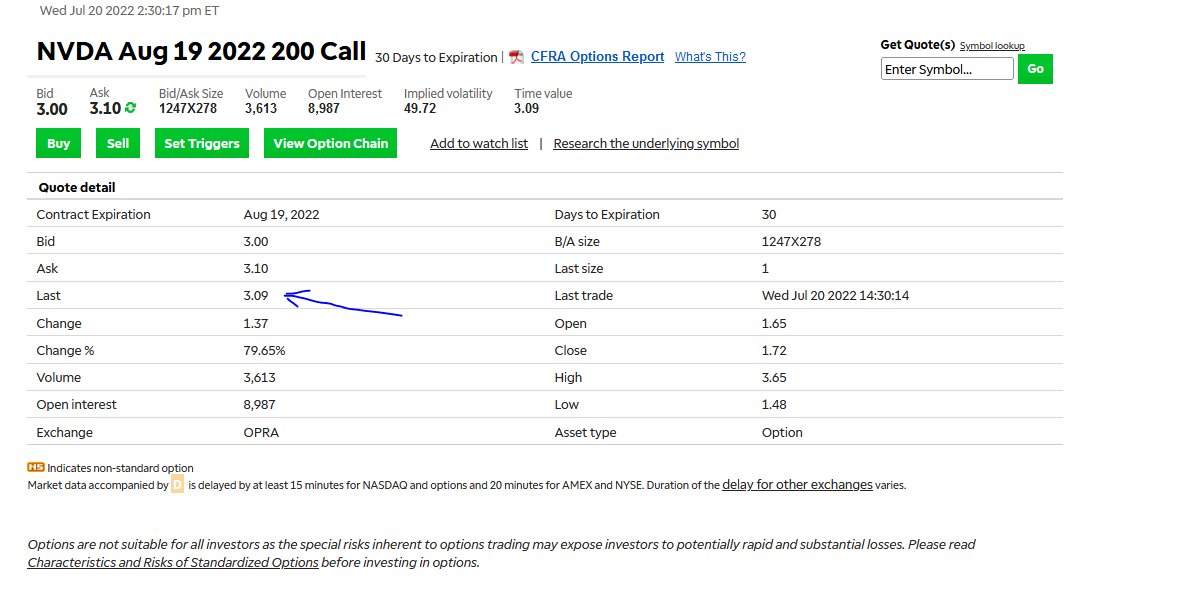The width and height of the screenshot is (1201, 598).
Task: Click the Get Quote(s) label
Action: point(918,45)
